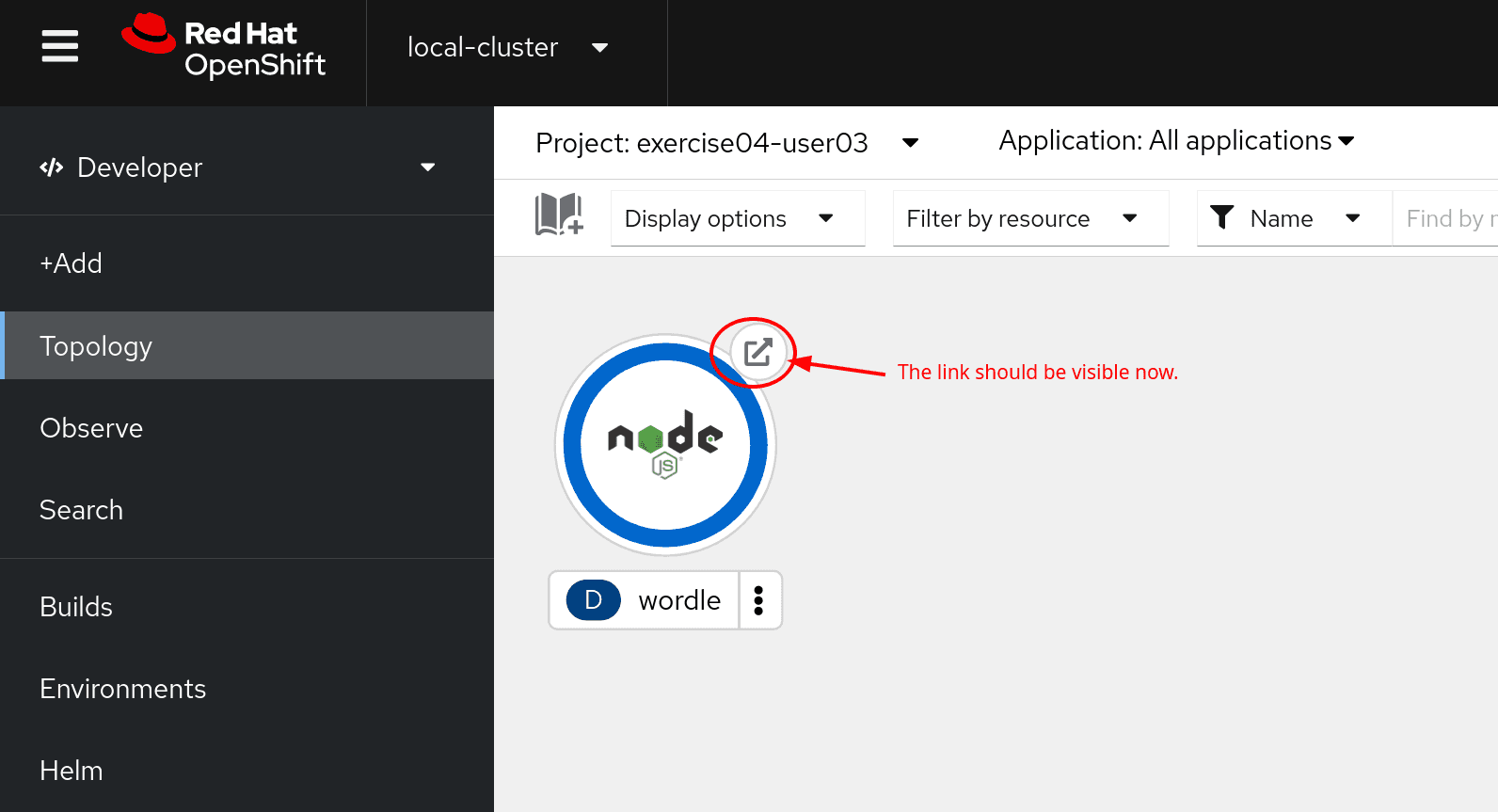1498x812 pixels.
Task: Click the D deployment badge on wordle
Action: (593, 600)
